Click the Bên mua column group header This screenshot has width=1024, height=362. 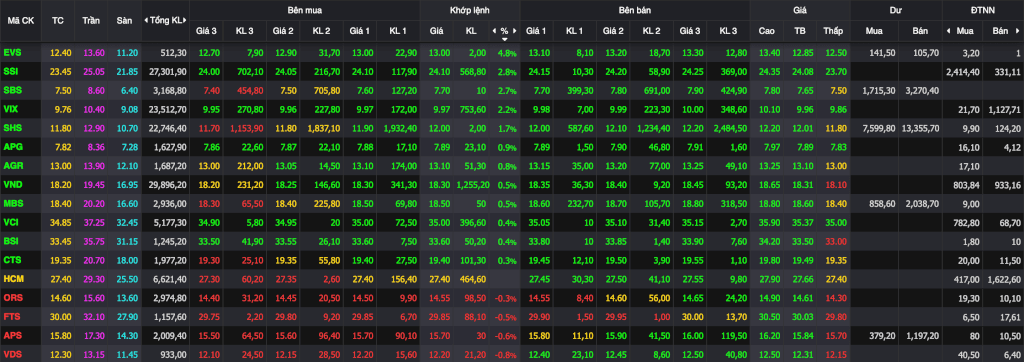pyautogui.click(x=304, y=10)
